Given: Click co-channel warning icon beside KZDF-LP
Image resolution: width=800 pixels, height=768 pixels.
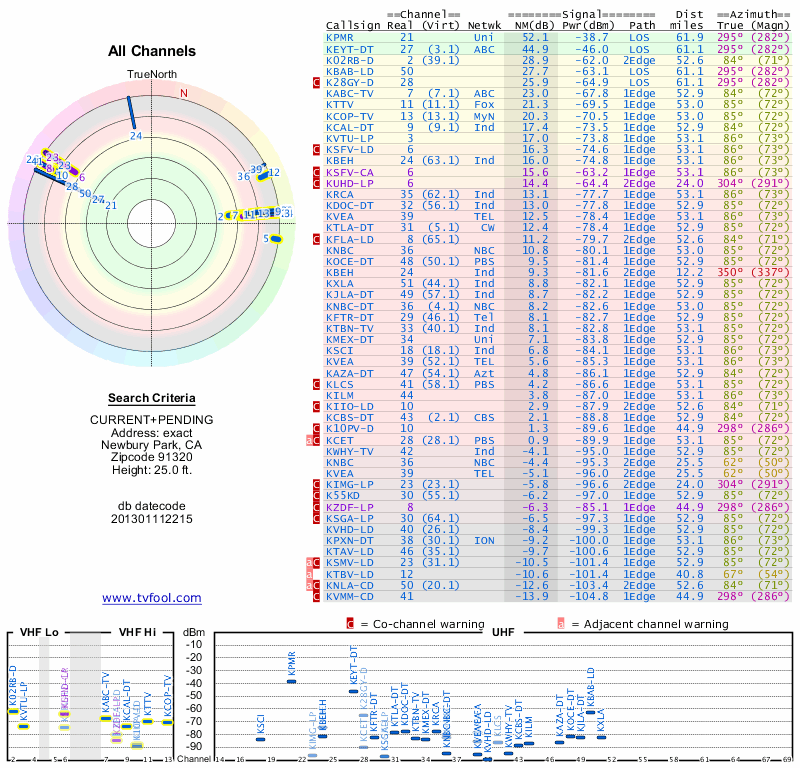Looking at the screenshot, I should (x=316, y=507).
